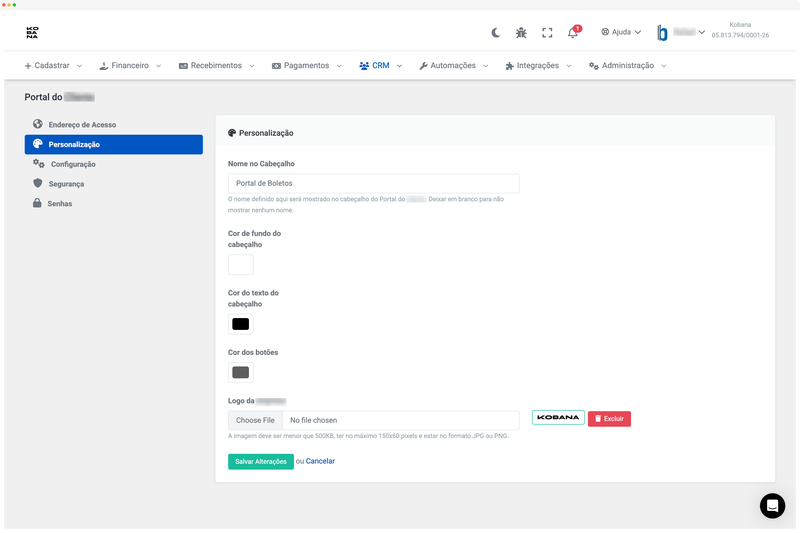
Task: Toggle dark mode with the moon icon
Action: point(496,32)
